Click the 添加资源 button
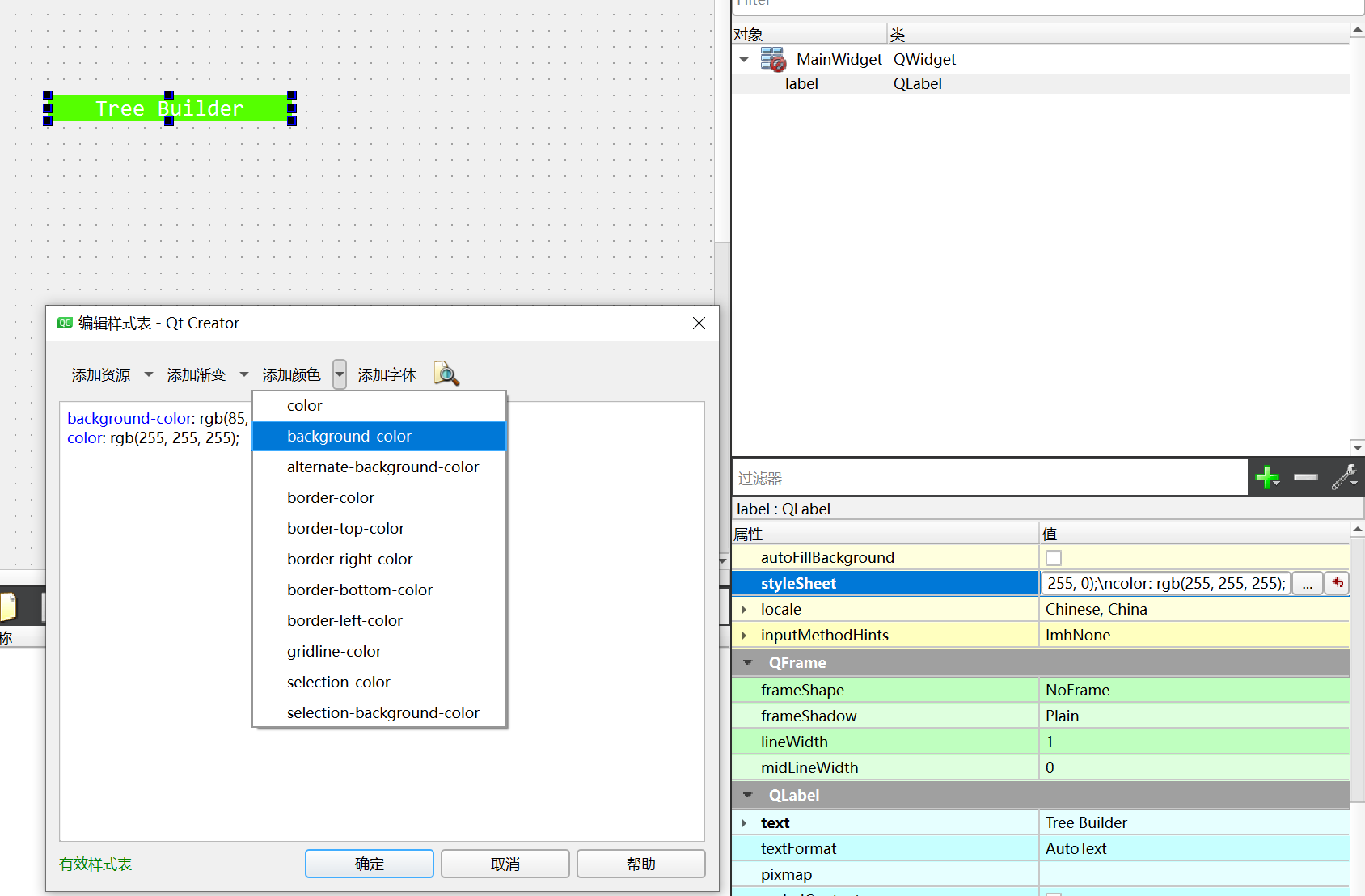 [101, 374]
